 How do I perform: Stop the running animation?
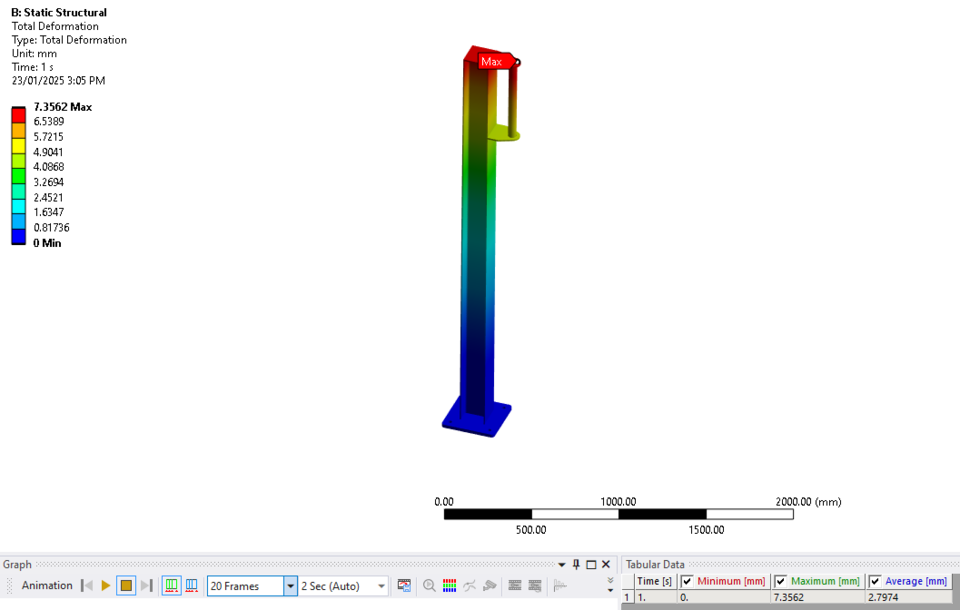pyautogui.click(x=125, y=585)
